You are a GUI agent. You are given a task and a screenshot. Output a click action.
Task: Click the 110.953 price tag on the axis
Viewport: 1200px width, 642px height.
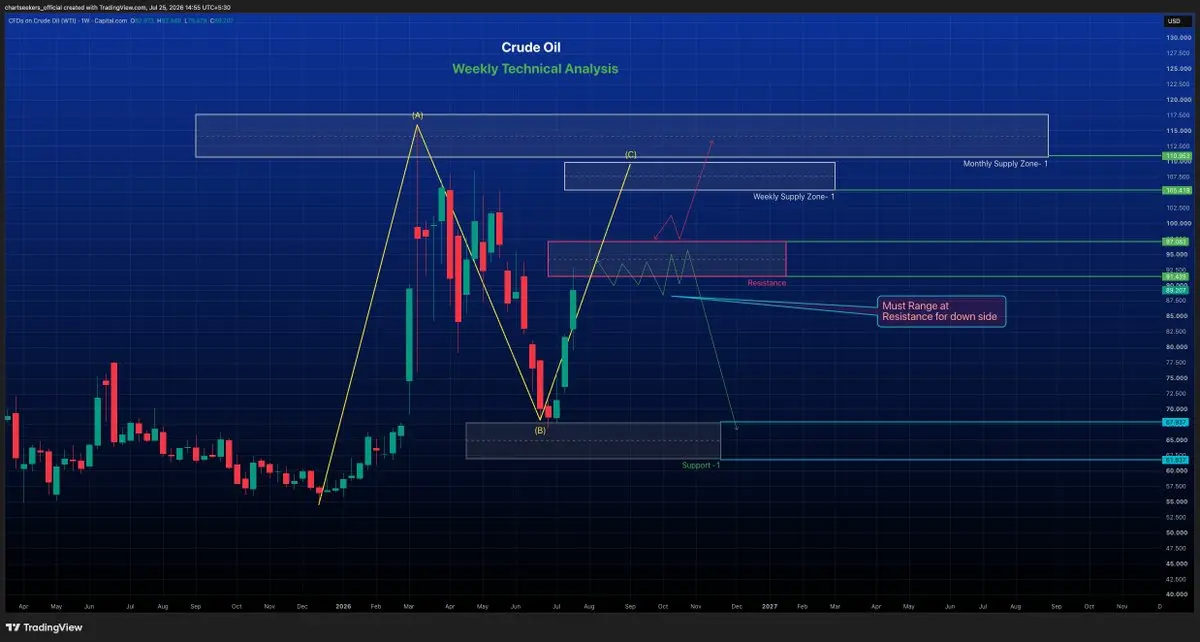tap(1175, 156)
